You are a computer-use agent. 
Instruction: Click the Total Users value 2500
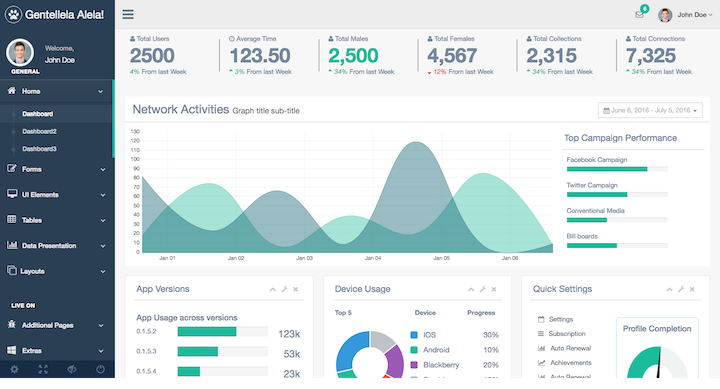pos(152,56)
